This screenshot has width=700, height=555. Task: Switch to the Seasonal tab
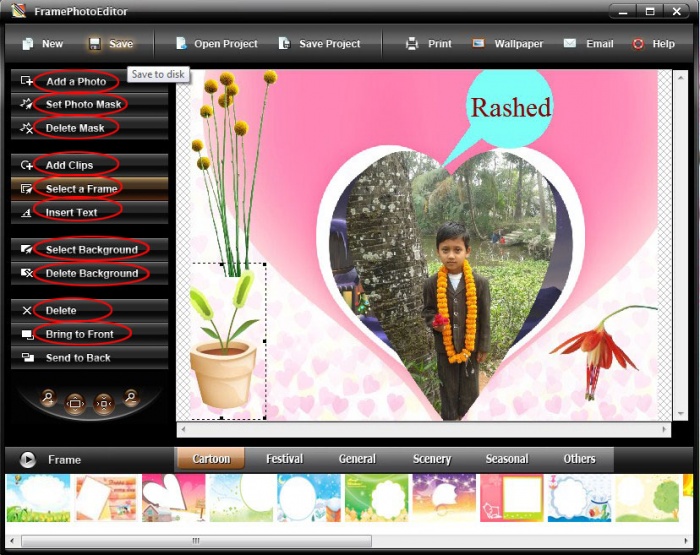(x=507, y=459)
